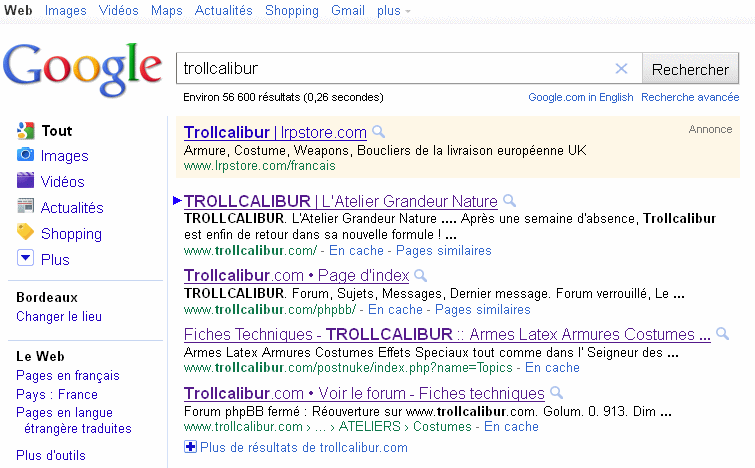Select Web in top navigation bar
The image size is (755, 468).
coord(18,10)
